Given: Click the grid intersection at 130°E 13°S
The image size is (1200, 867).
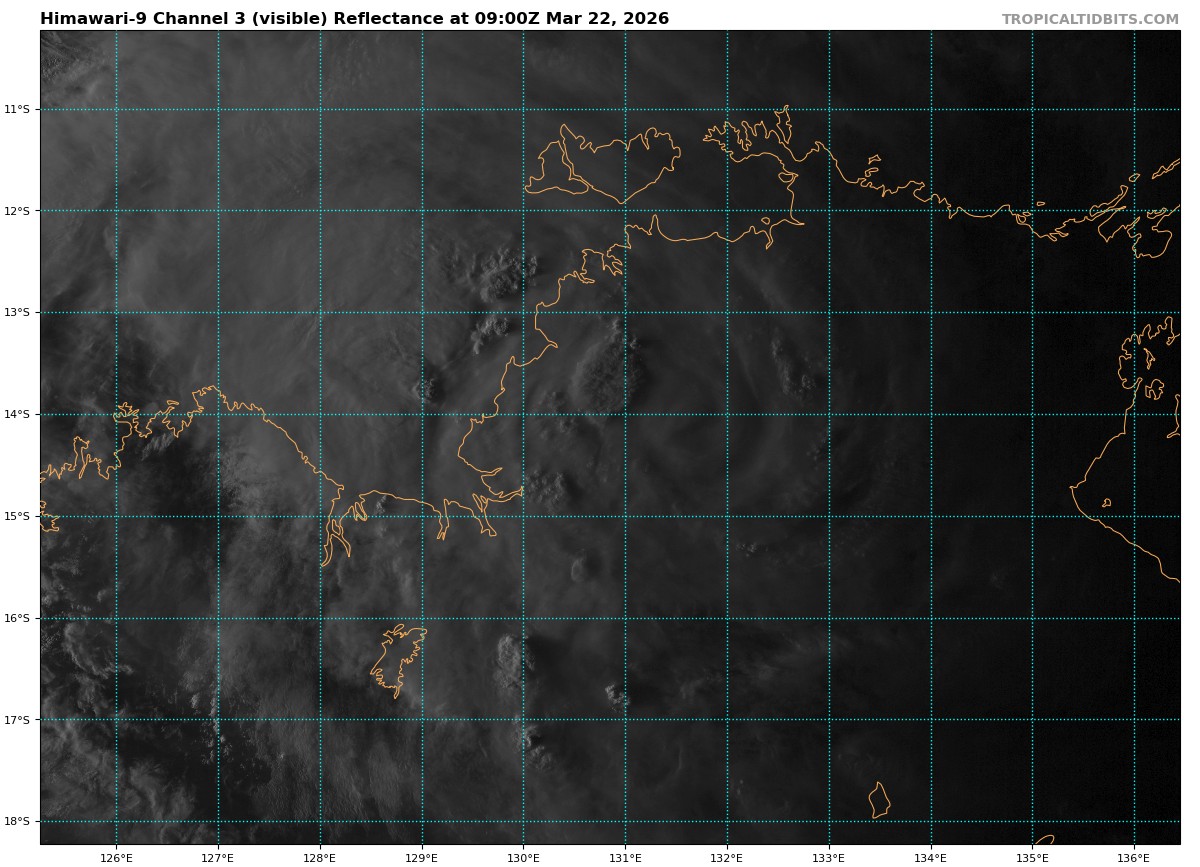Looking at the screenshot, I should 523,312.
